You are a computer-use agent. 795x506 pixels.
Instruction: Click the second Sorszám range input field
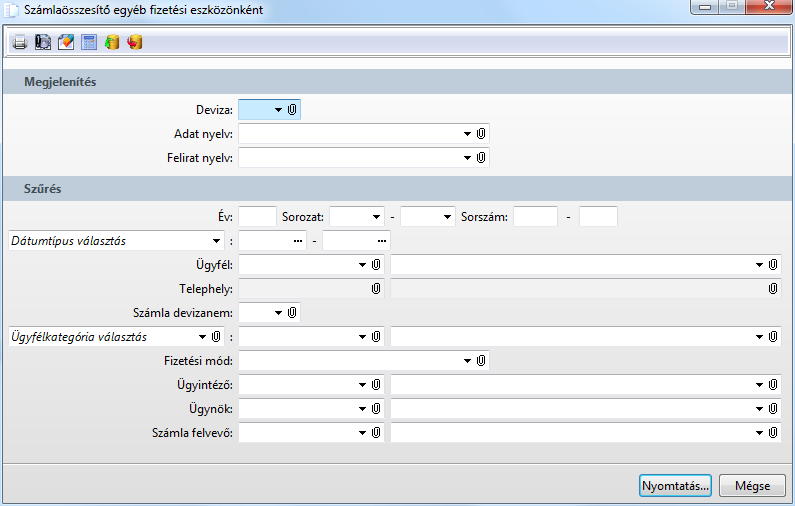(x=598, y=216)
